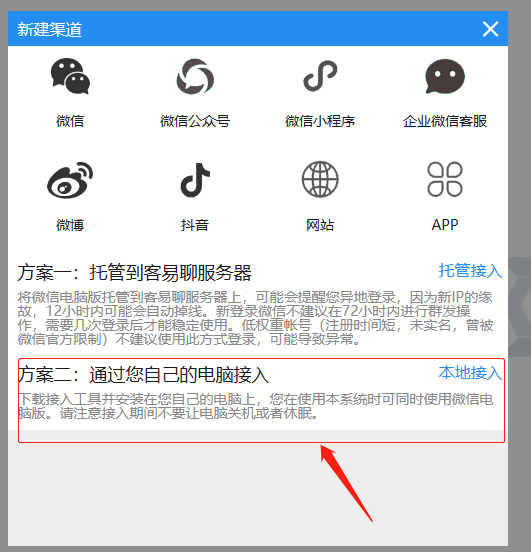Viewport: 531px width, 552px height.
Task: Click the APP text label
Action: (445, 225)
